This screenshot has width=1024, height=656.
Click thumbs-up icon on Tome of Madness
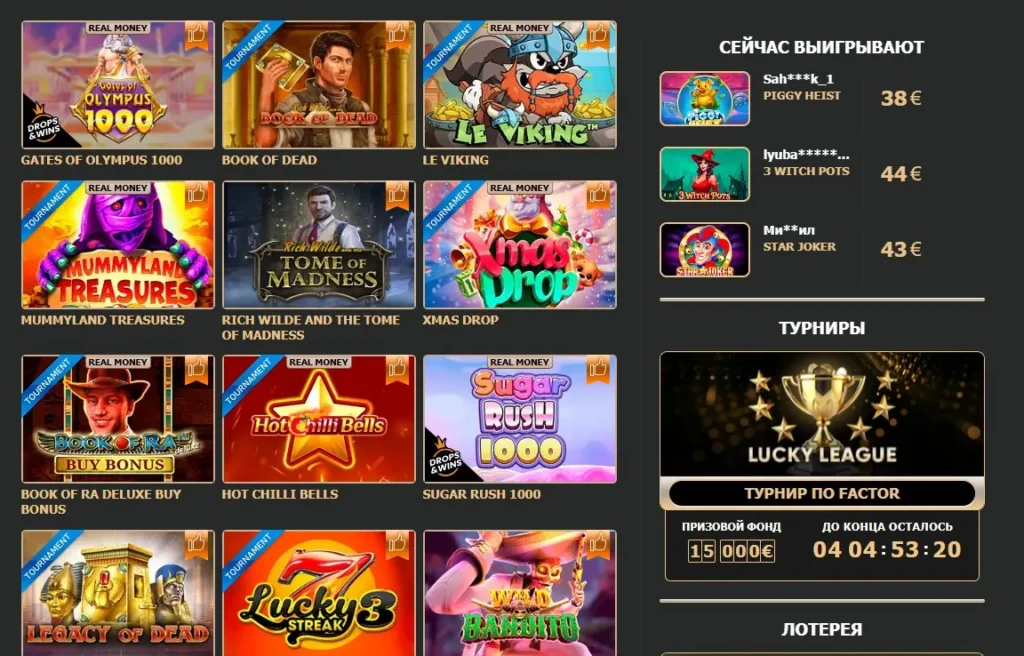pyautogui.click(x=397, y=195)
